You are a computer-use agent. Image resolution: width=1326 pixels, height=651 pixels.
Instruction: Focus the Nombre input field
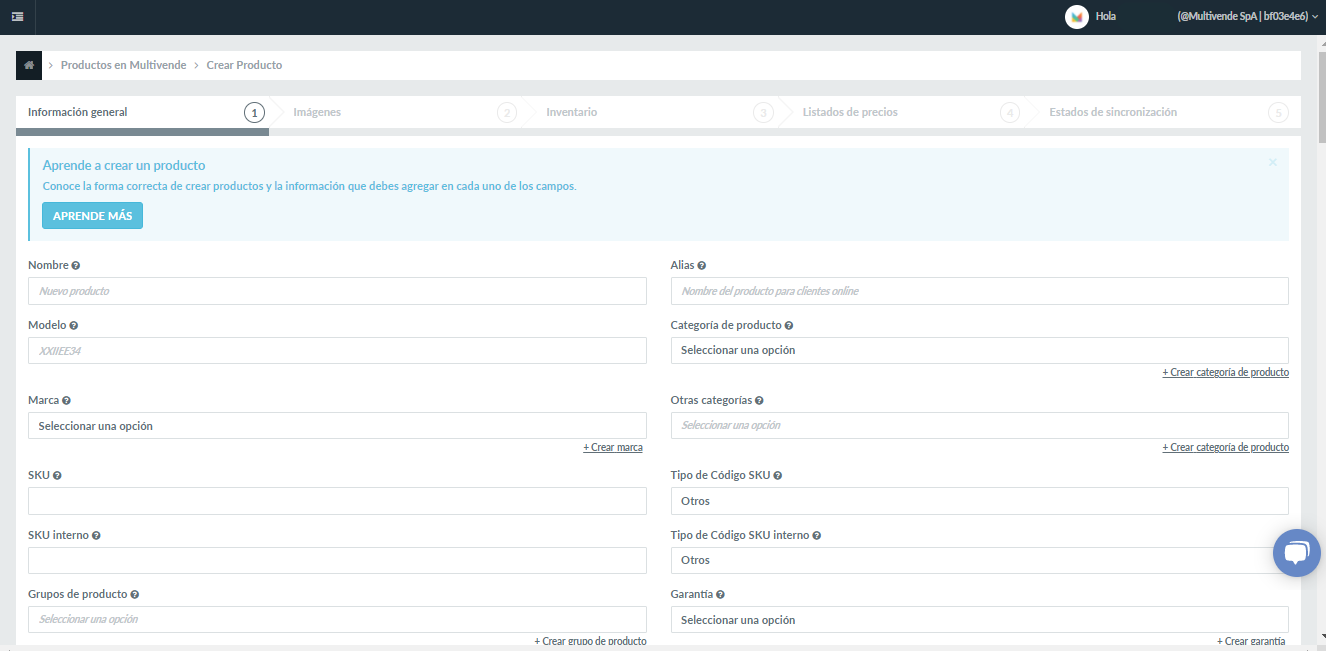tap(337, 291)
